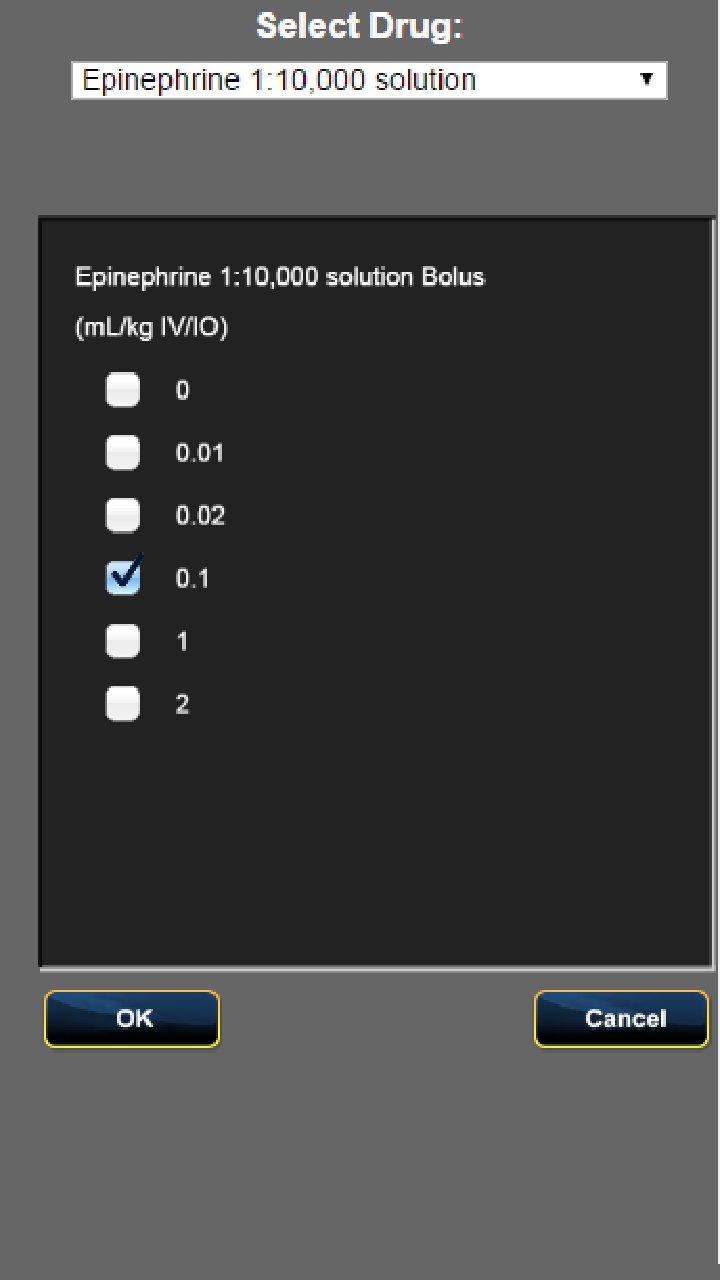720x1280 pixels.
Task: Check the 0.02 dose checkbox
Action: pos(123,516)
